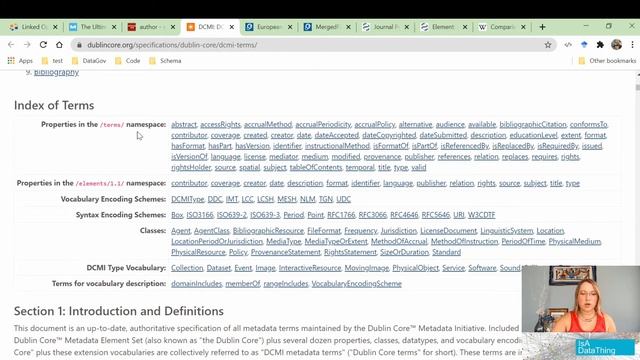Click the blue extension icon in toolbar

(584, 45)
